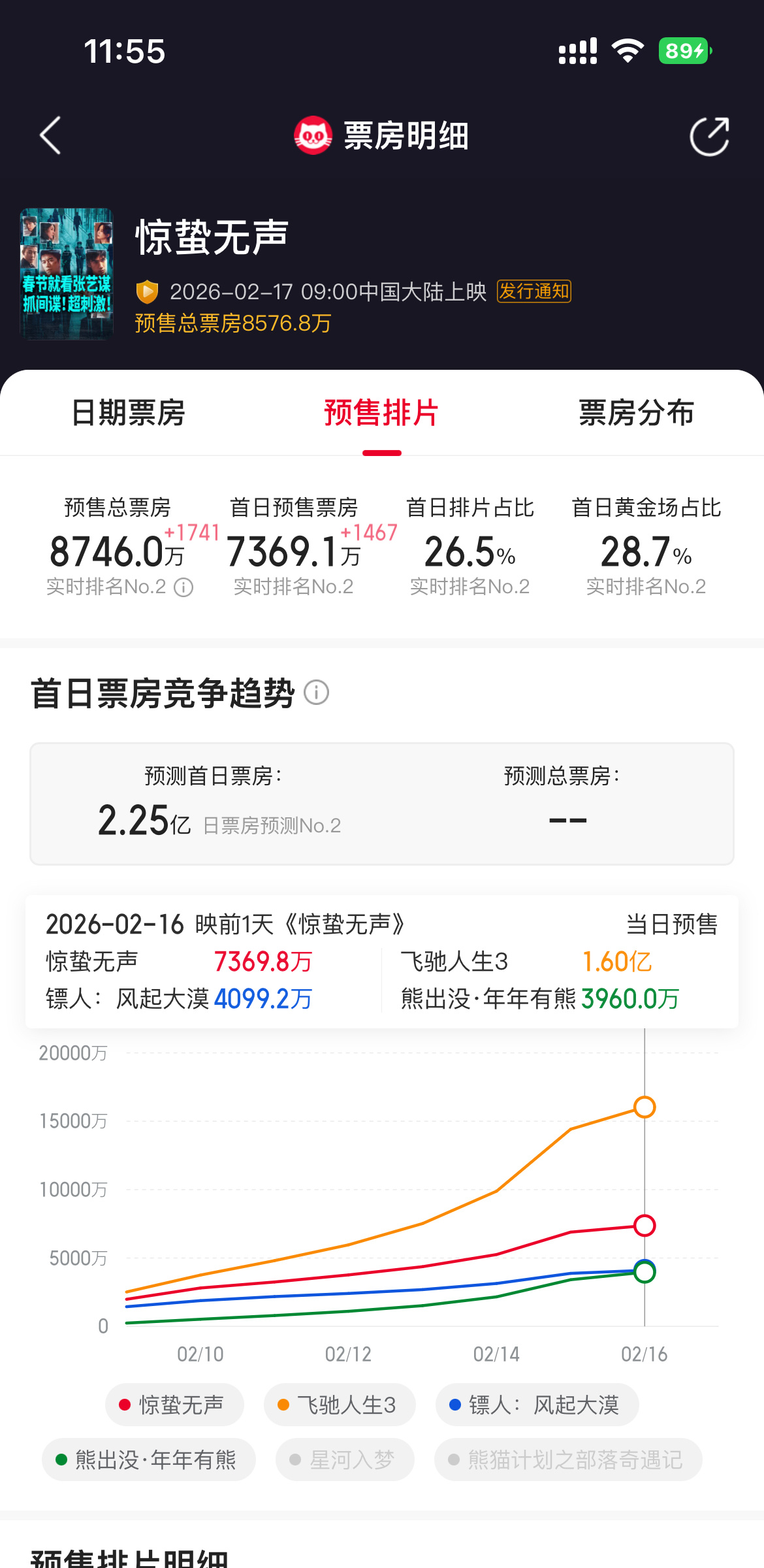This screenshot has height=1568, width=764.
Task: Tap 镖人：风起大漠 4099.2万 tooltip value
Action: (x=263, y=999)
